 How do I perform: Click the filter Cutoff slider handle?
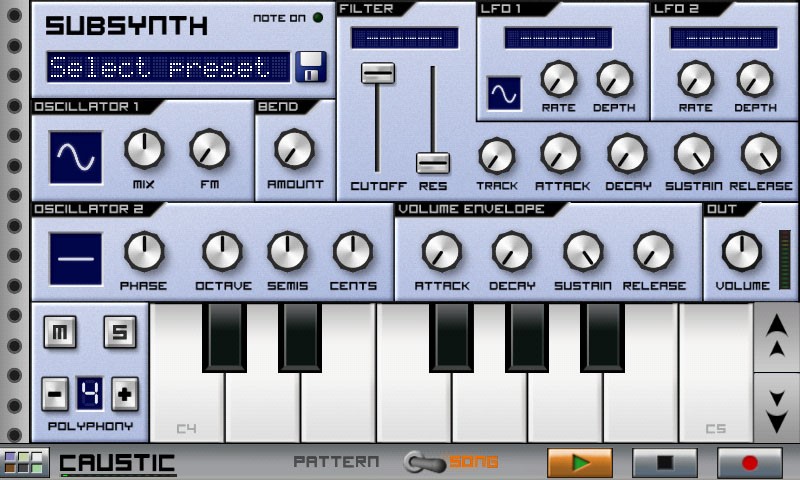click(x=378, y=73)
